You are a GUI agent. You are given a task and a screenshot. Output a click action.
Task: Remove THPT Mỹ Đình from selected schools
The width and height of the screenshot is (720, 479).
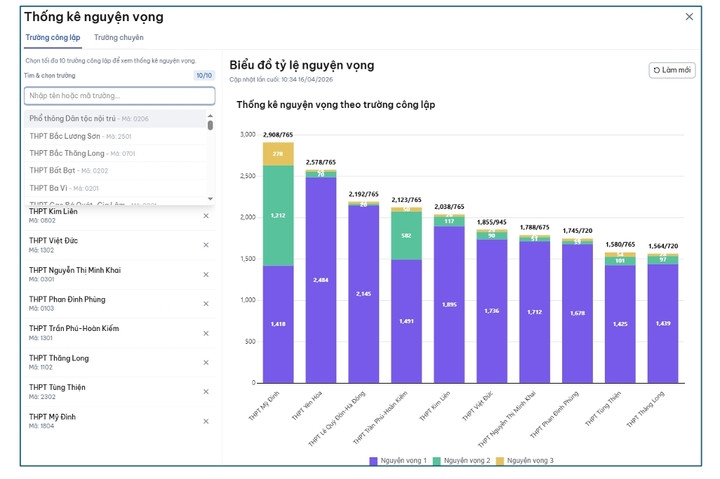point(206,419)
